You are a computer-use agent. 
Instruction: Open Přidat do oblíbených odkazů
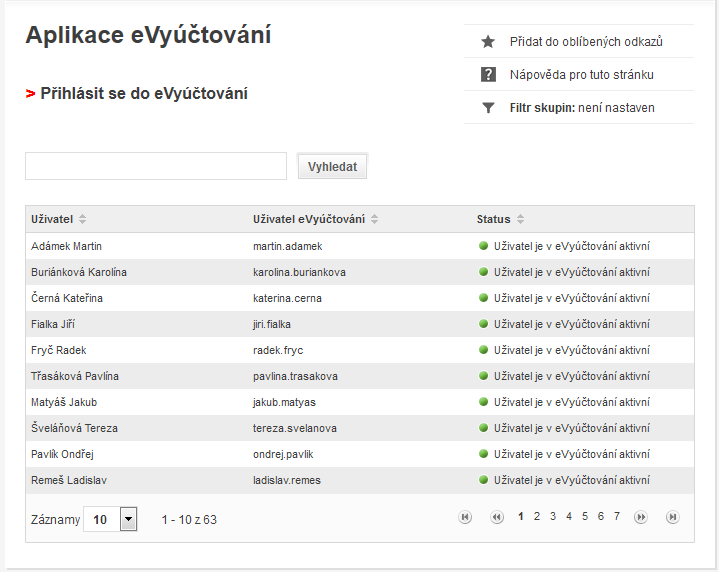click(586, 42)
